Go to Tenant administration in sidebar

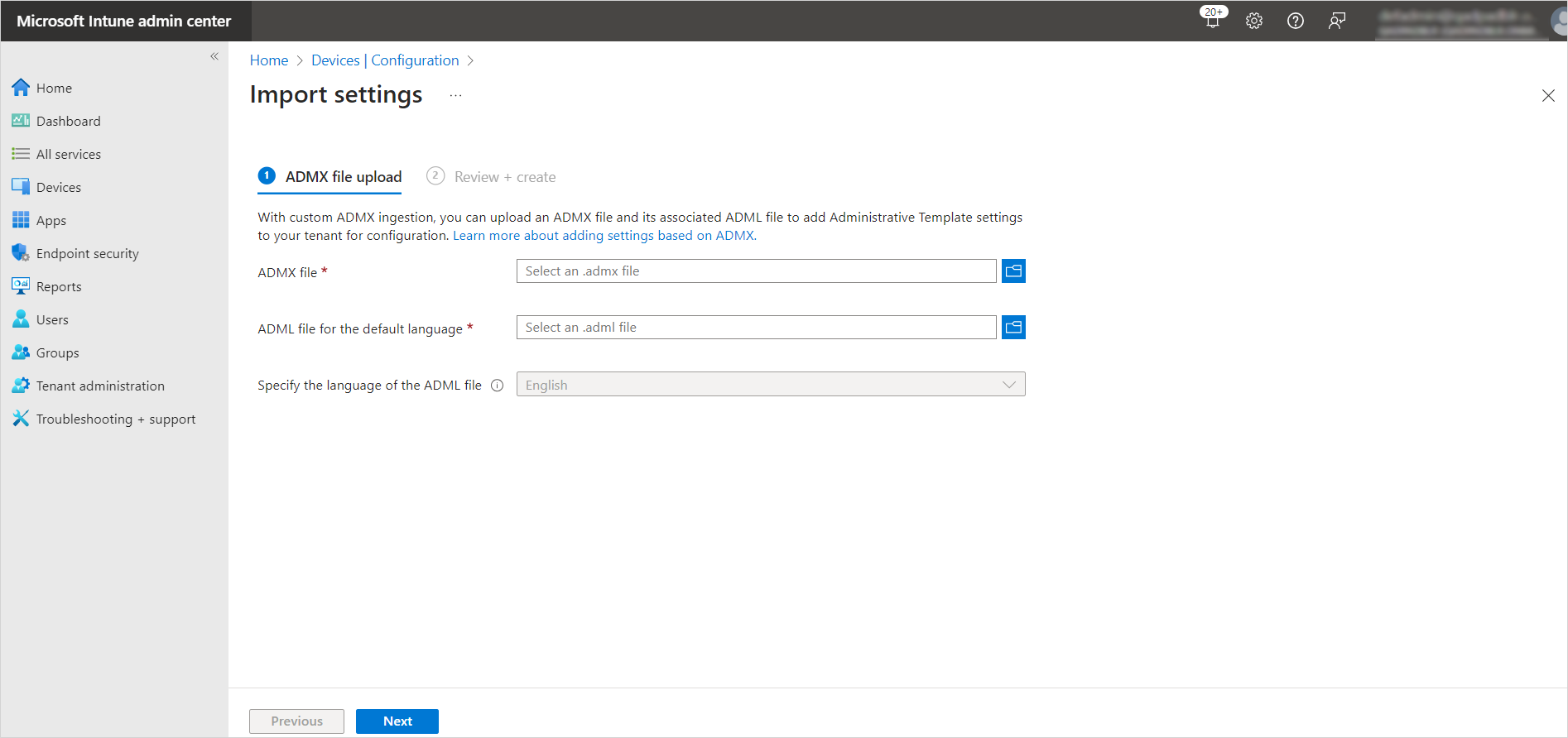(x=100, y=386)
